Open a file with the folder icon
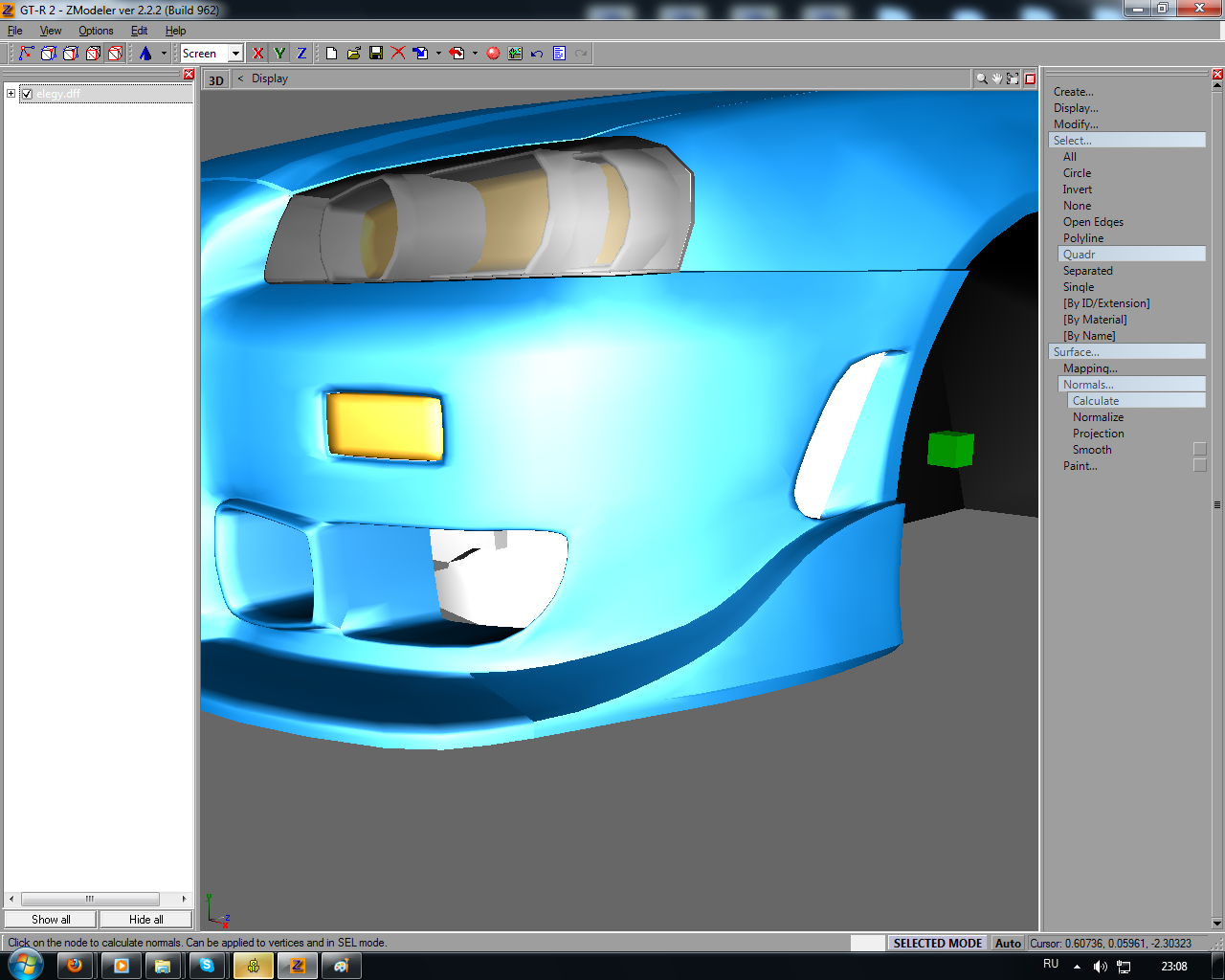The width and height of the screenshot is (1225, 980). coord(353,54)
